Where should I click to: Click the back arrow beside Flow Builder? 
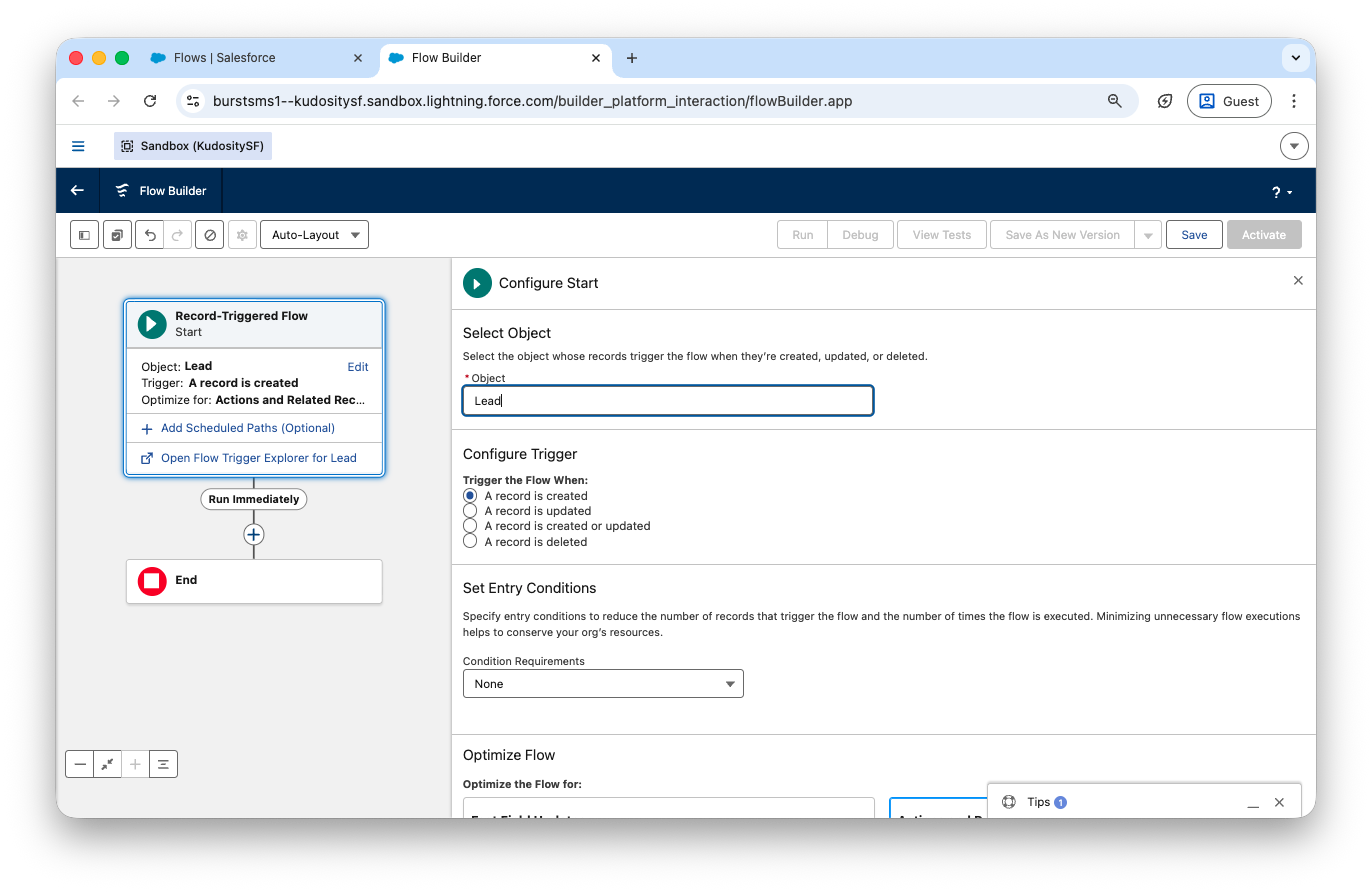click(x=77, y=191)
